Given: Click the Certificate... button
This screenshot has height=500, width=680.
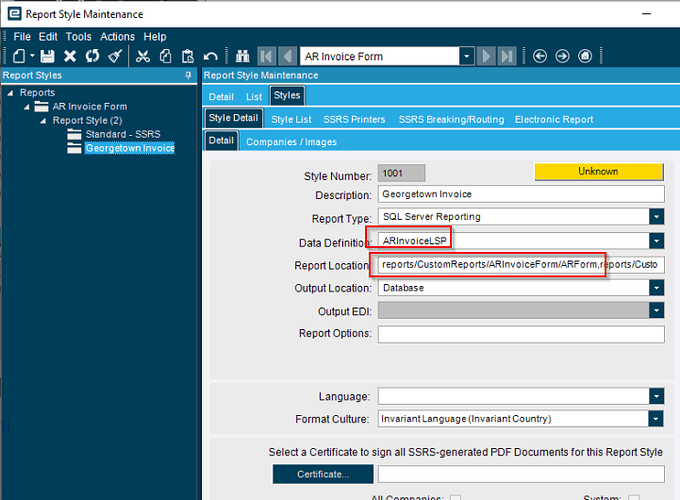Looking at the screenshot, I should pyautogui.click(x=322, y=474).
